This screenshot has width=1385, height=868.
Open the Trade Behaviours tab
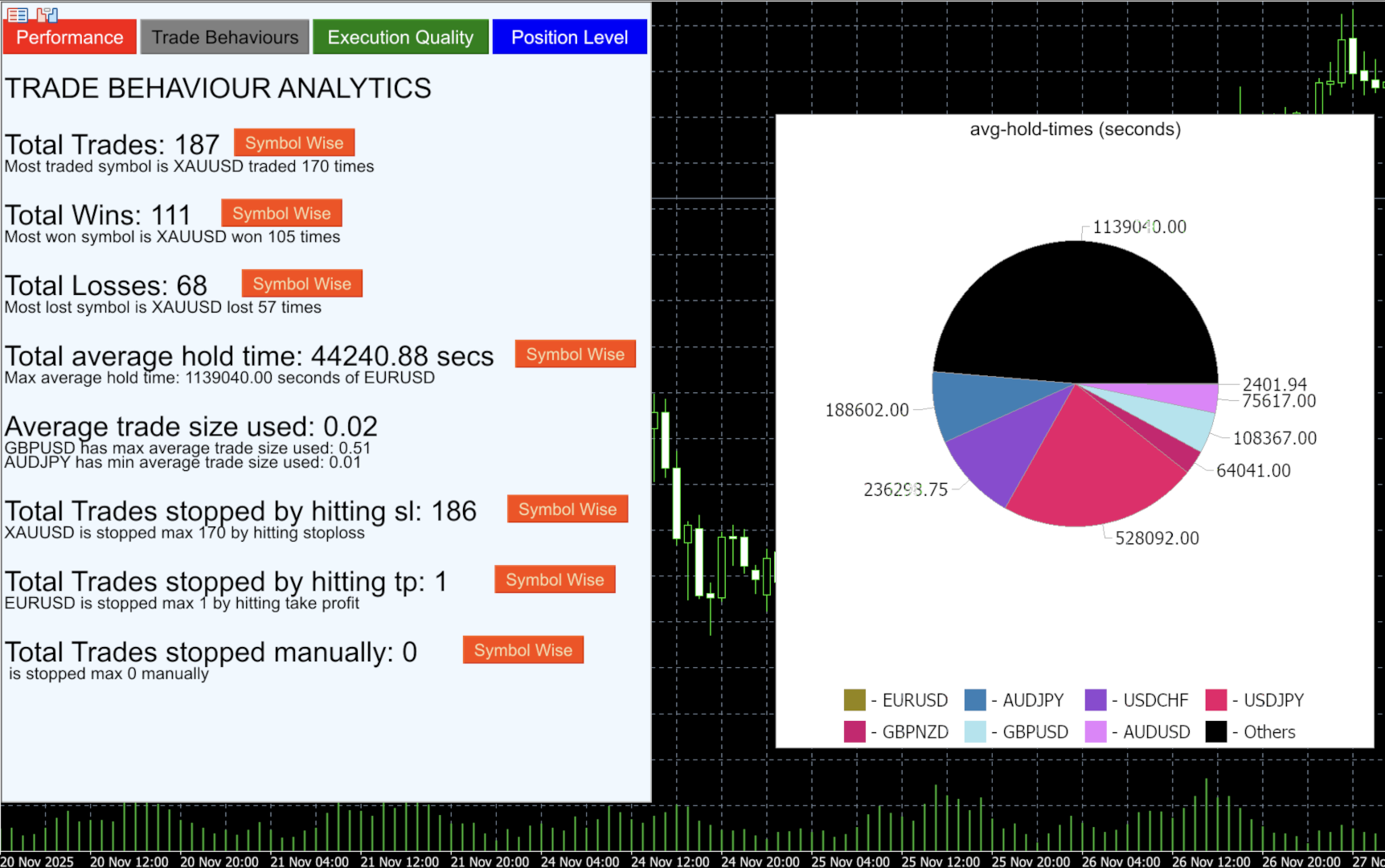pos(225,37)
